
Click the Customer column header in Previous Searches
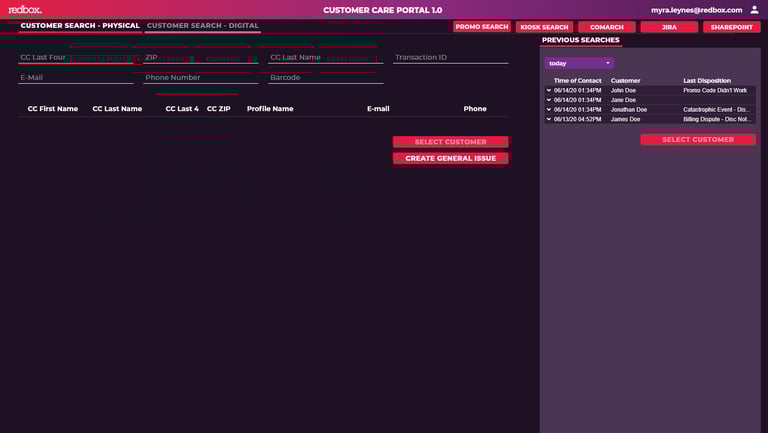625,81
